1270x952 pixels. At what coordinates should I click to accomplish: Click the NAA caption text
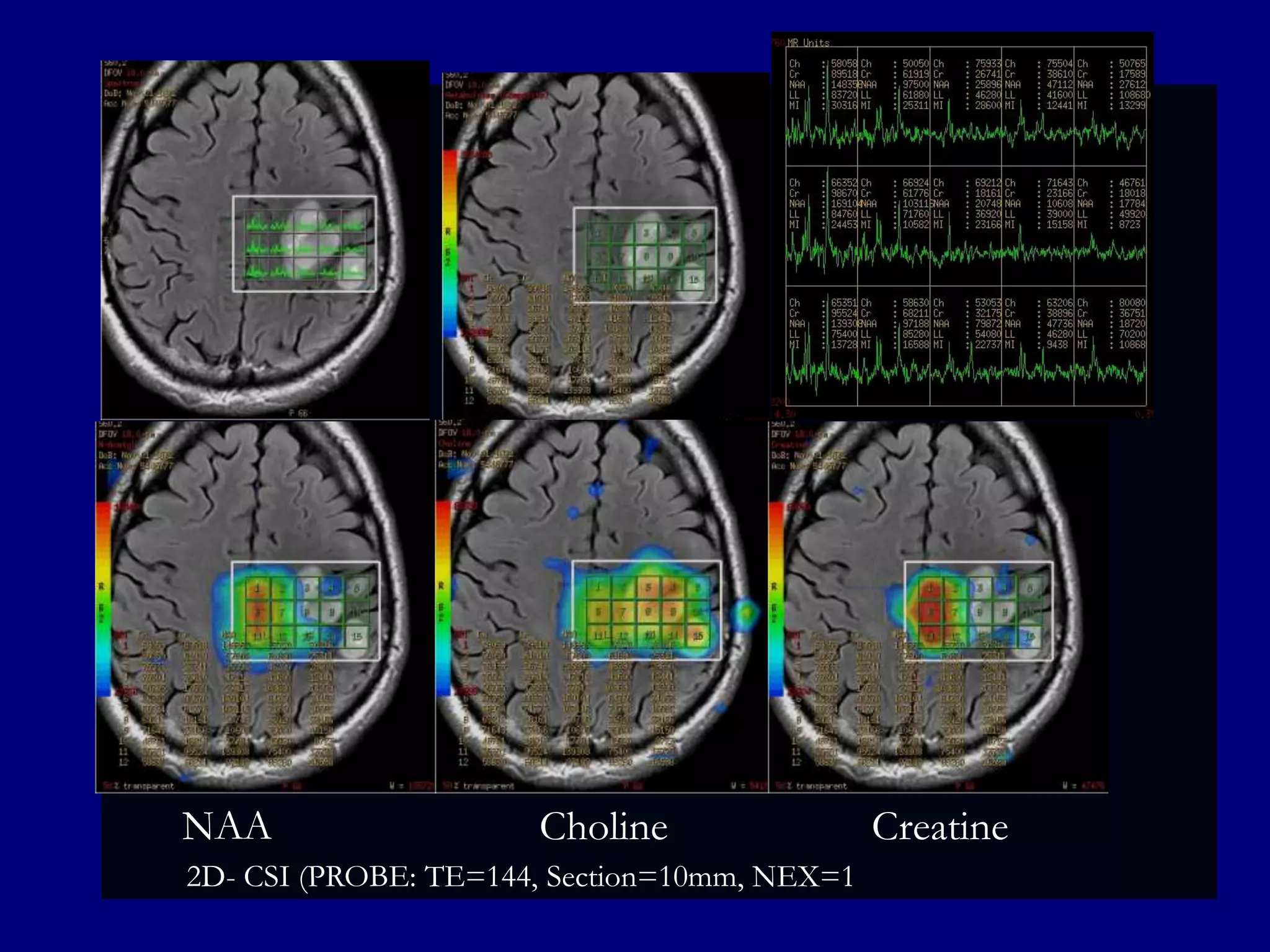[x=227, y=826]
